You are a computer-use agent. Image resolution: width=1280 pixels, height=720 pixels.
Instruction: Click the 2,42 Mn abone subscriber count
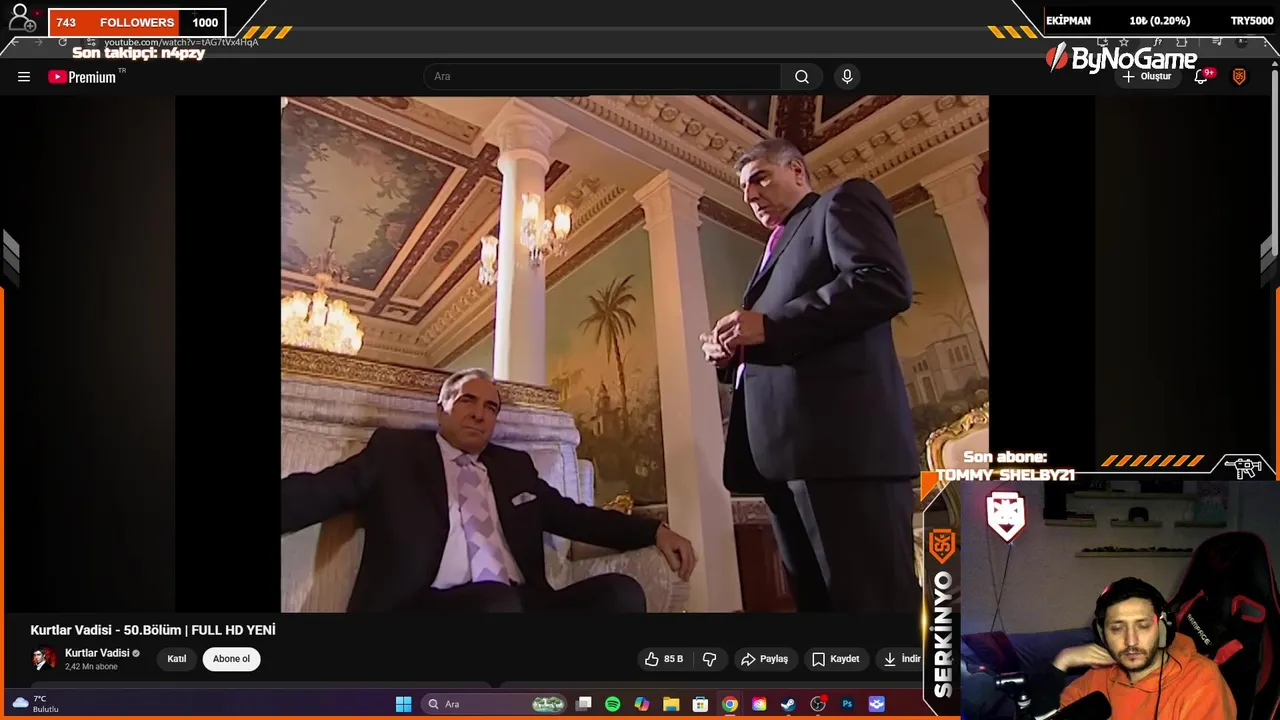pos(91,667)
